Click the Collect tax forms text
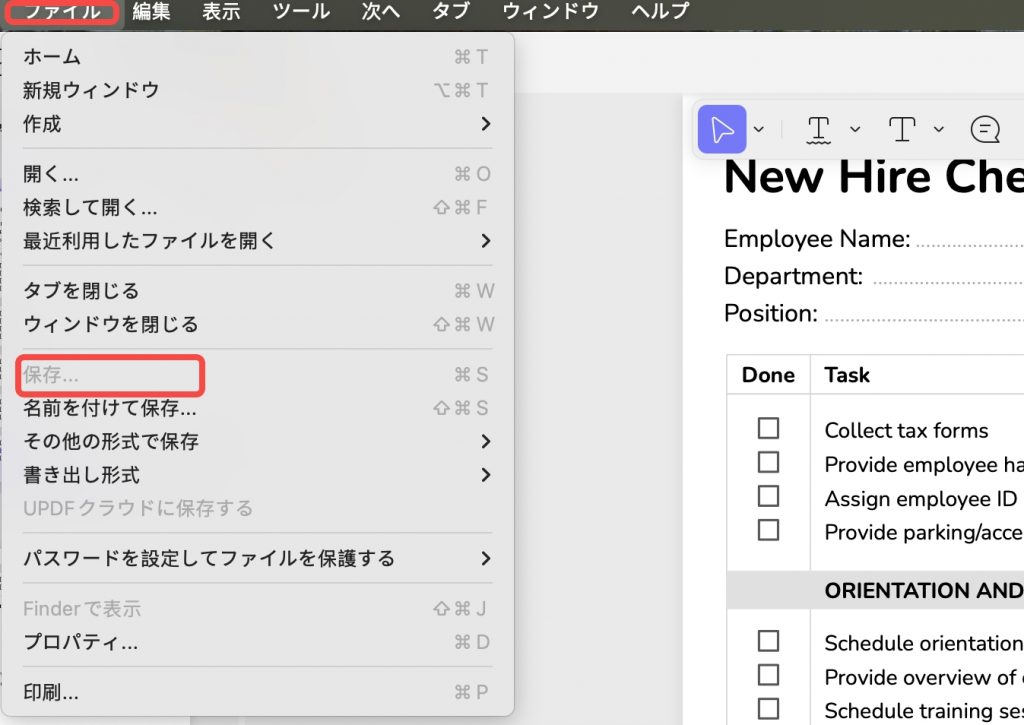This screenshot has height=725, width=1024. [906, 430]
